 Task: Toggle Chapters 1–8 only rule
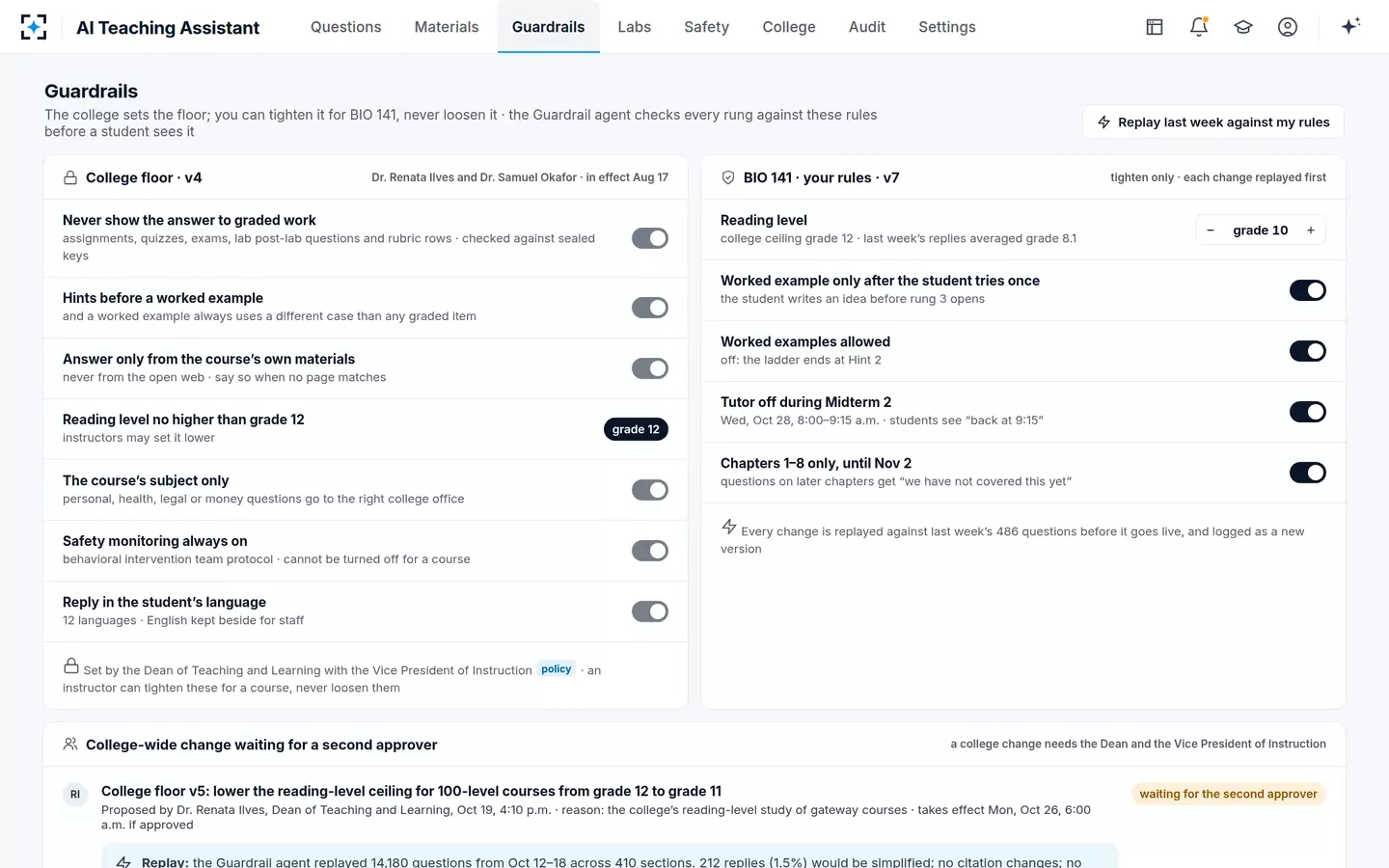(1308, 473)
